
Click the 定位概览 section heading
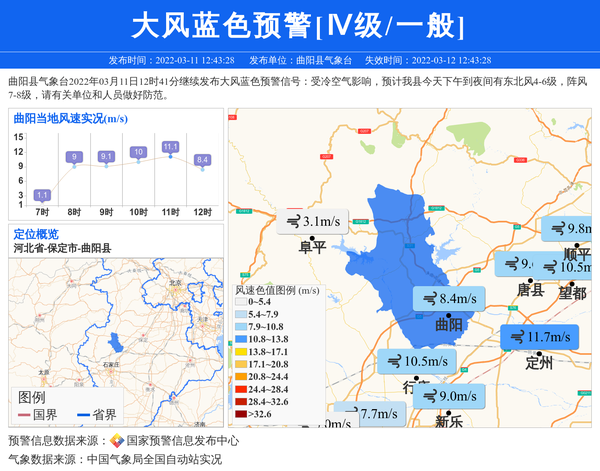tap(36, 234)
